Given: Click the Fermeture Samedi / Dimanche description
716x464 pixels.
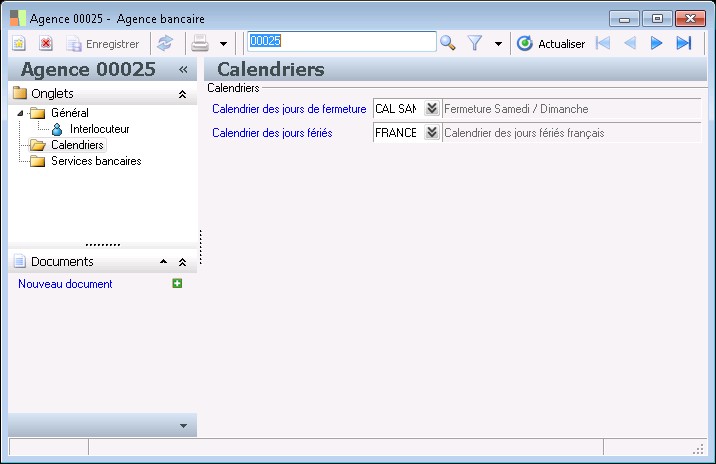Looking at the screenshot, I should coord(572,109).
